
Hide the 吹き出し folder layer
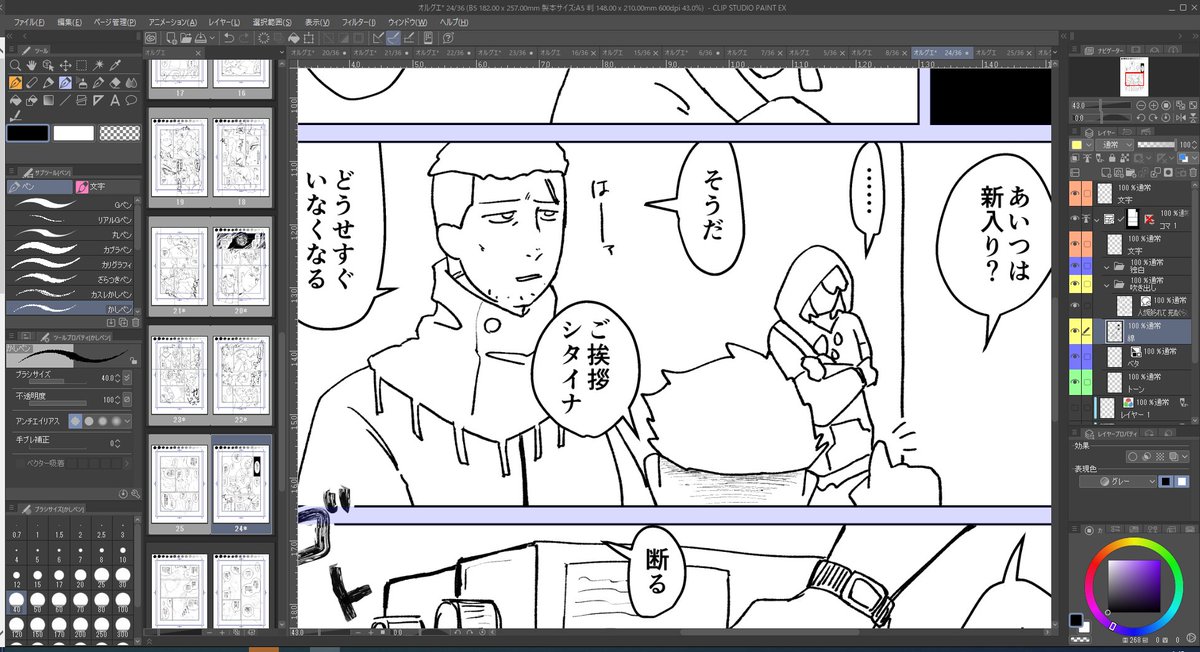[x=1076, y=284]
